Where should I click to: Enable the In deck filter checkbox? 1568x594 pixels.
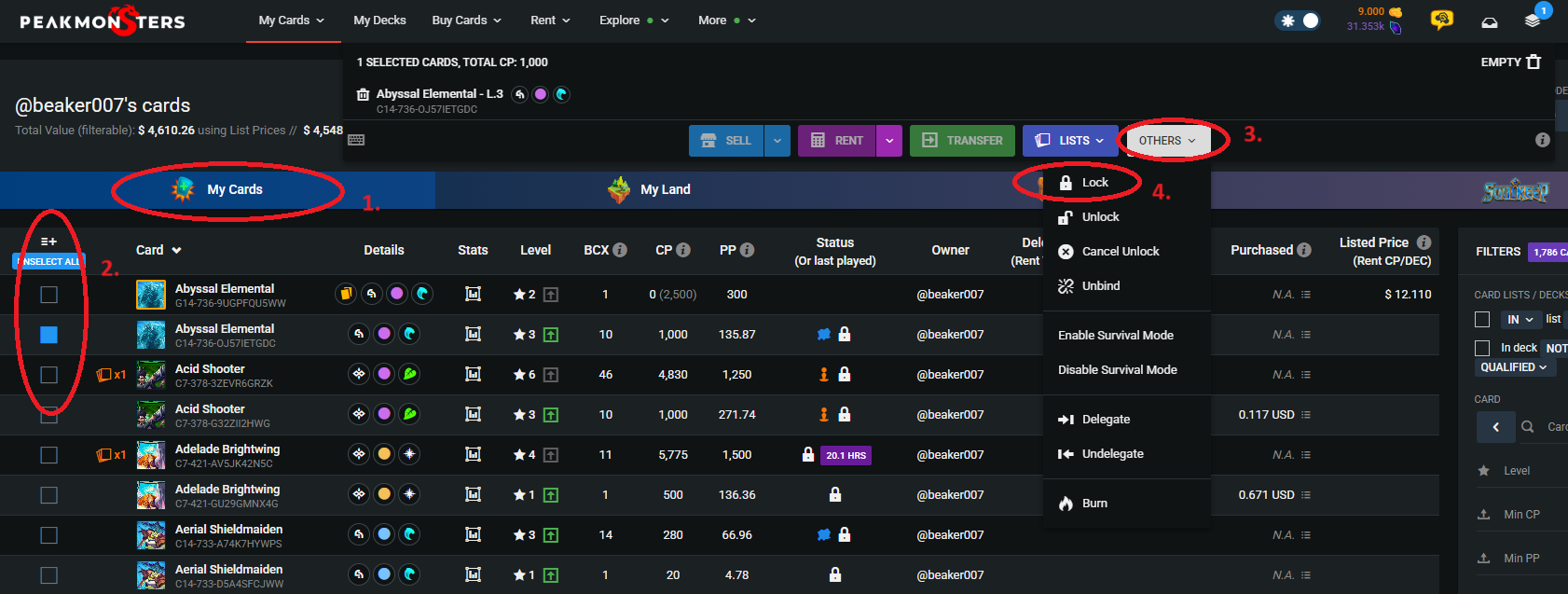pyautogui.click(x=1482, y=348)
